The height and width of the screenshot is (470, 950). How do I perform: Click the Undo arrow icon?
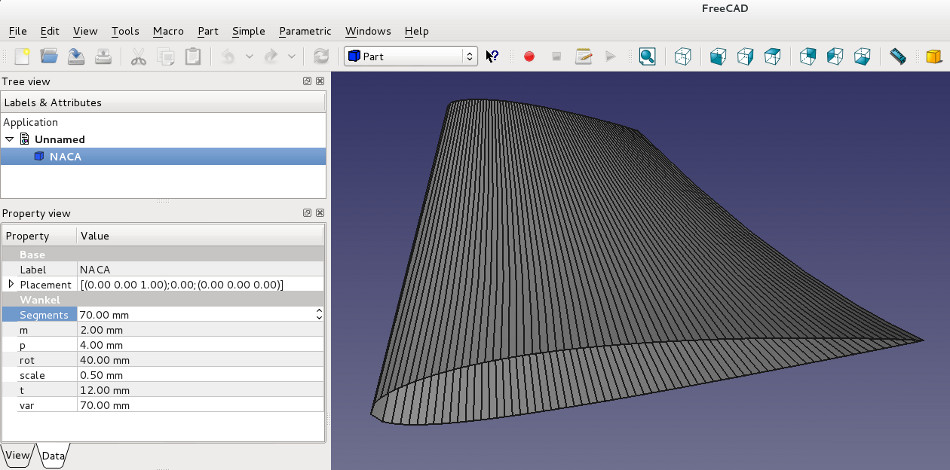pos(228,56)
